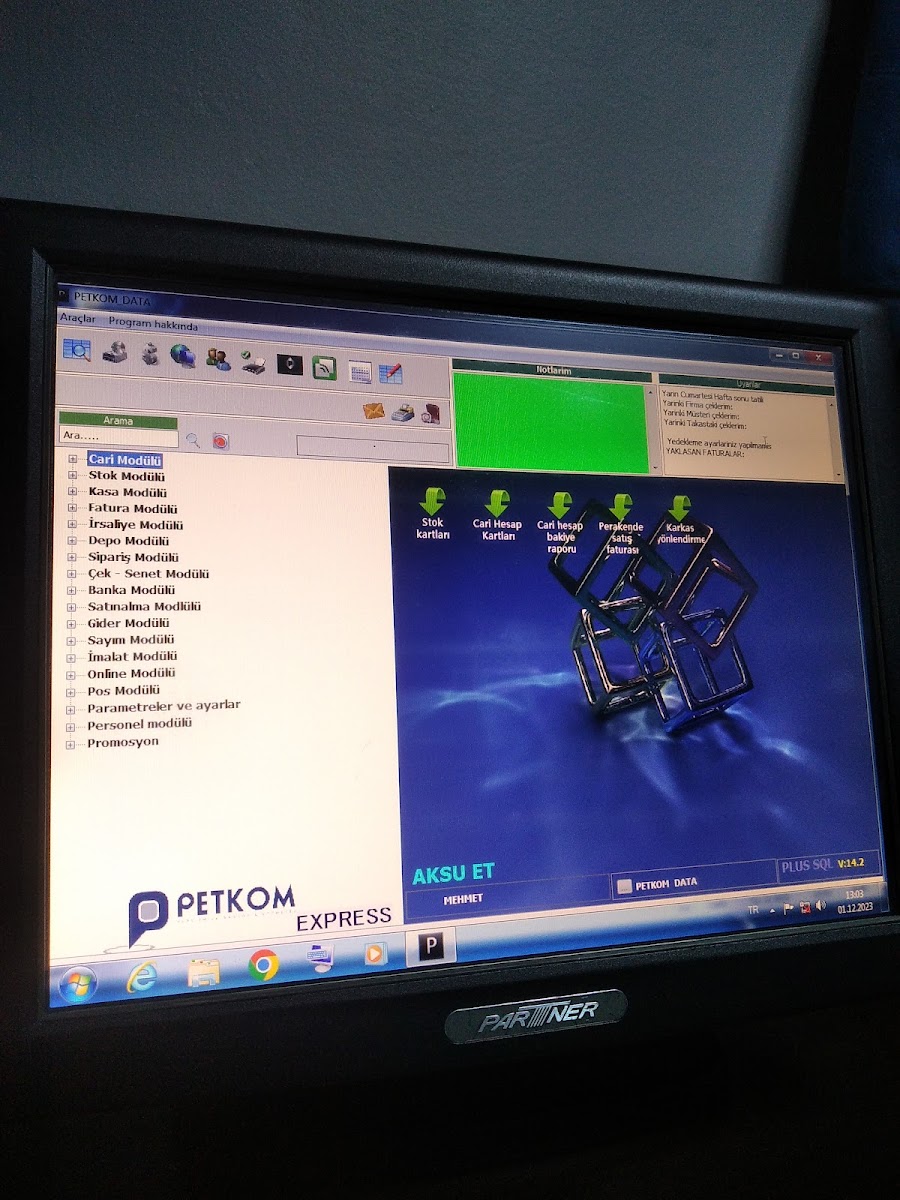The width and height of the screenshot is (900, 1200).
Task: Click the scanner with checkmark icon
Action: [x=253, y=361]
